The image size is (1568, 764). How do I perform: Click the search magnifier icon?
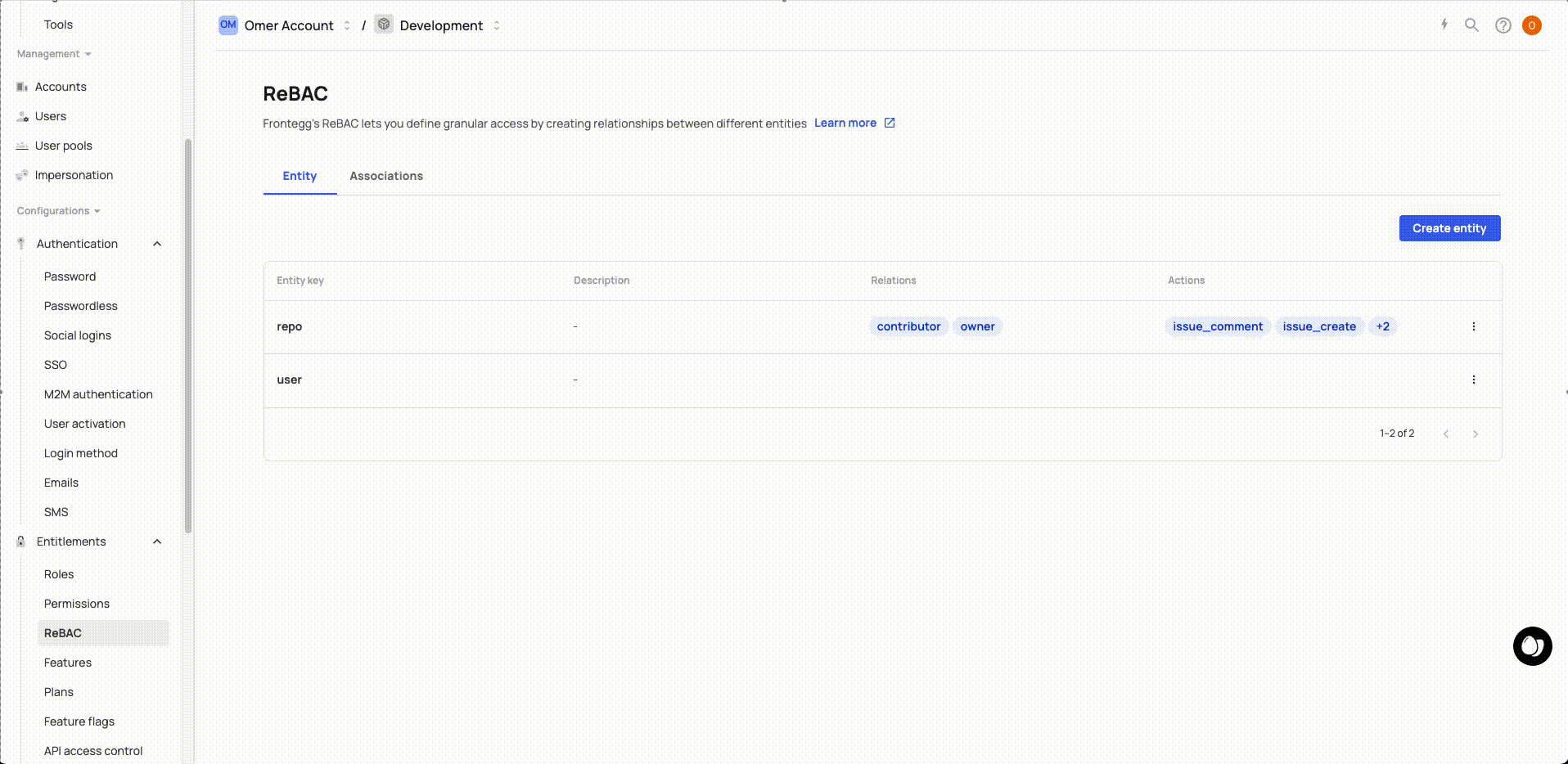click(x=1472, y=25)
